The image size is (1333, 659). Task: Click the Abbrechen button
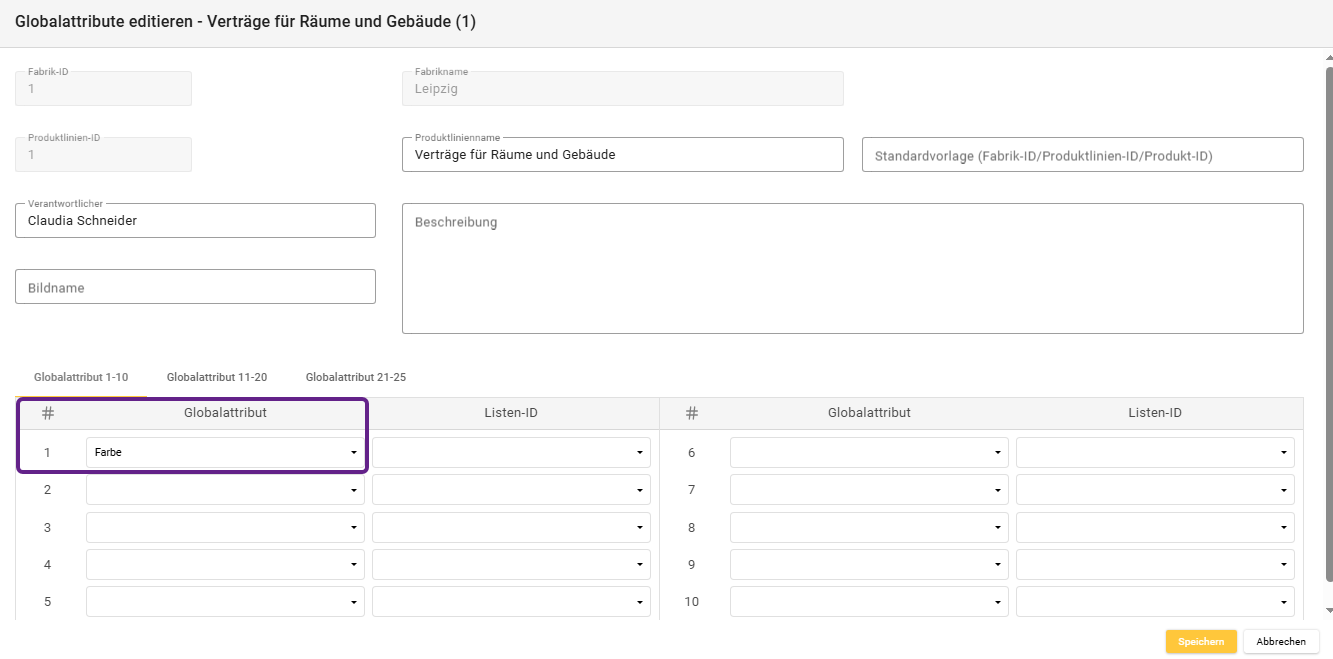(1281, 642)
